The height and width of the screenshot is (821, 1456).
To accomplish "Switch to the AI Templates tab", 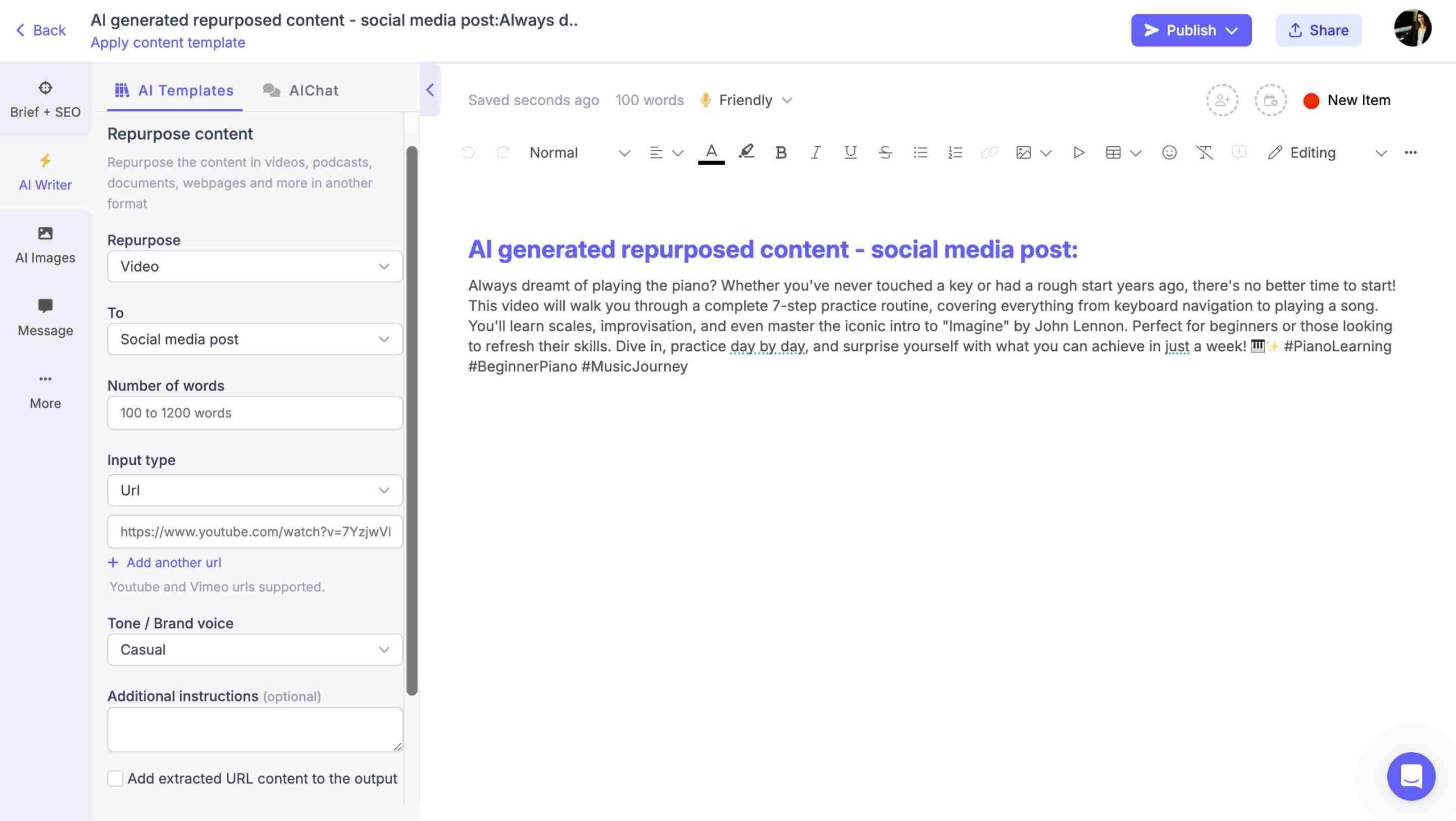I will pyautogui.click(x=175, y=89).
